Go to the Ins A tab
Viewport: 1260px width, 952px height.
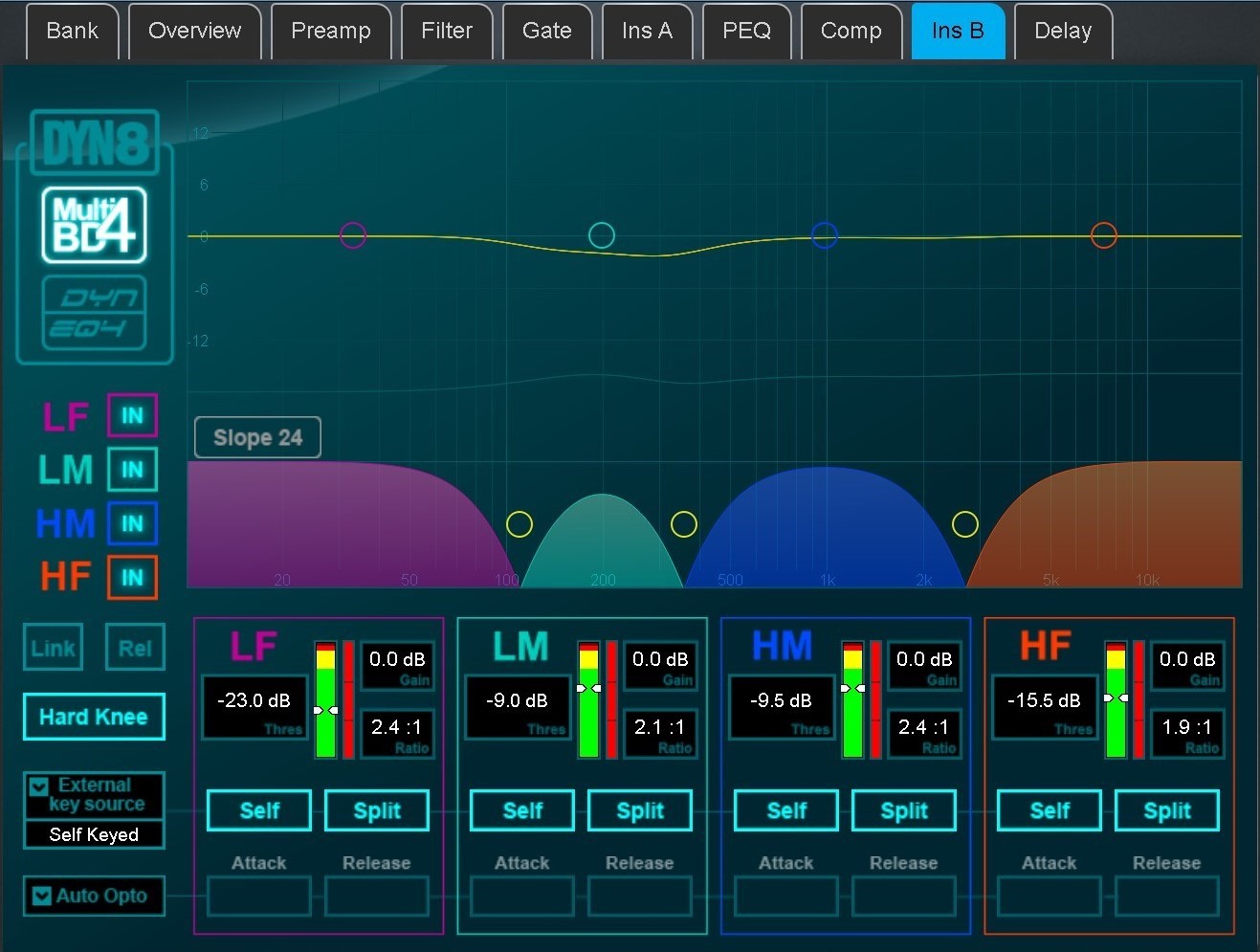click(648, 31)
